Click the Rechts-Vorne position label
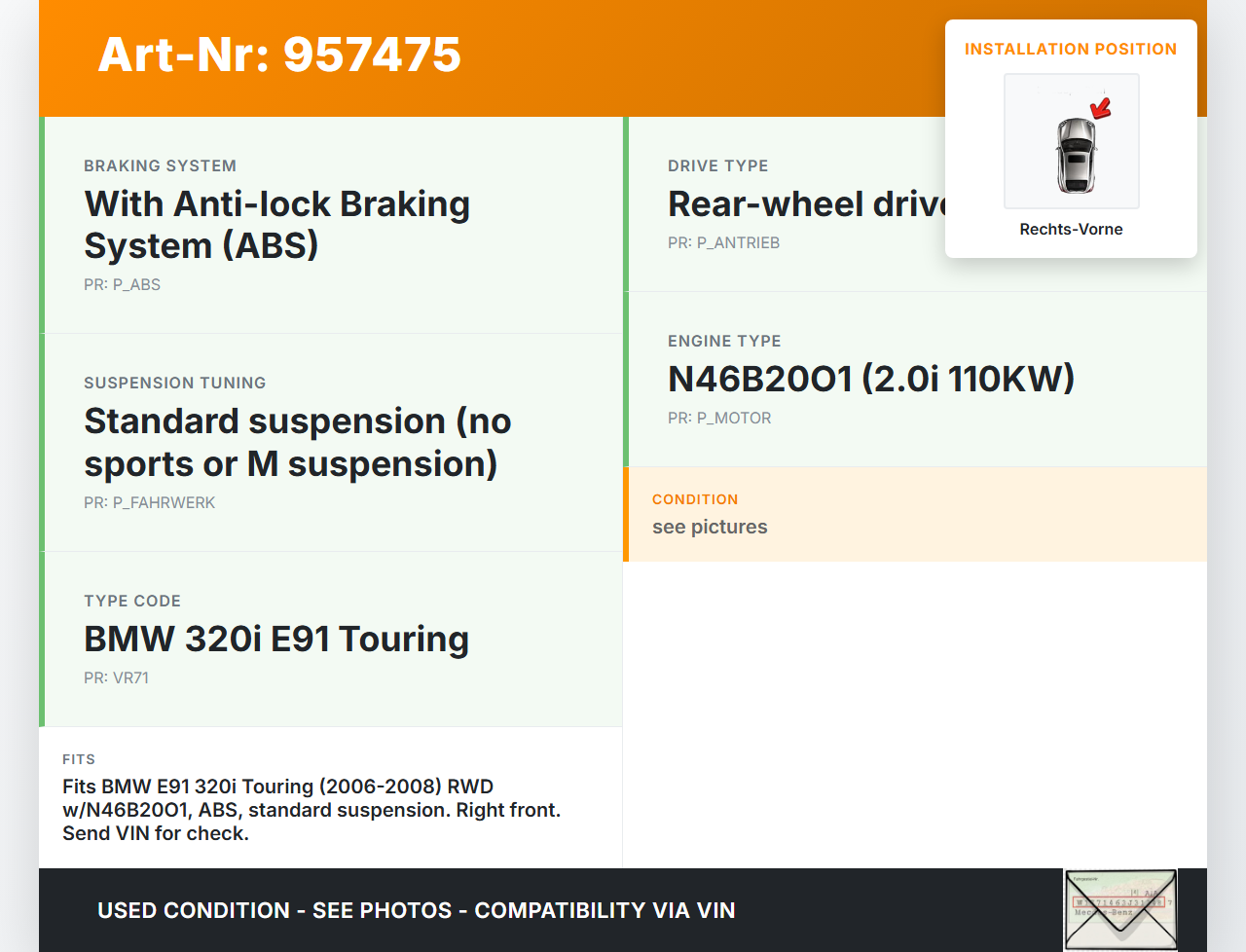 click(x=1071, y=230)
